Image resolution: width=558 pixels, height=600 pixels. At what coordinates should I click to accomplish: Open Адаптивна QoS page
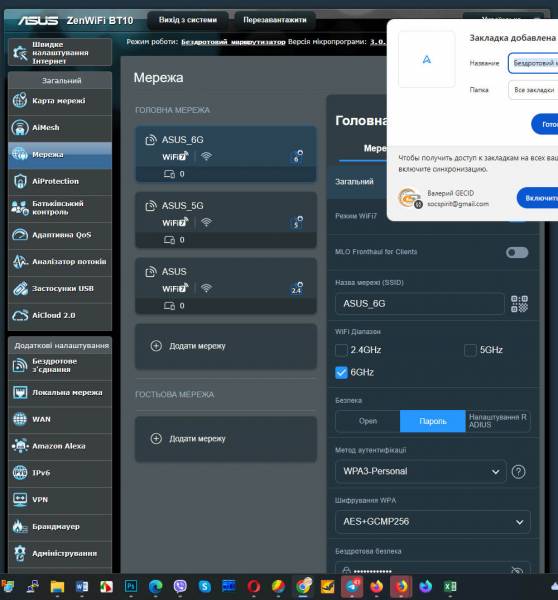pyautogui.click(x=60, y=235)
